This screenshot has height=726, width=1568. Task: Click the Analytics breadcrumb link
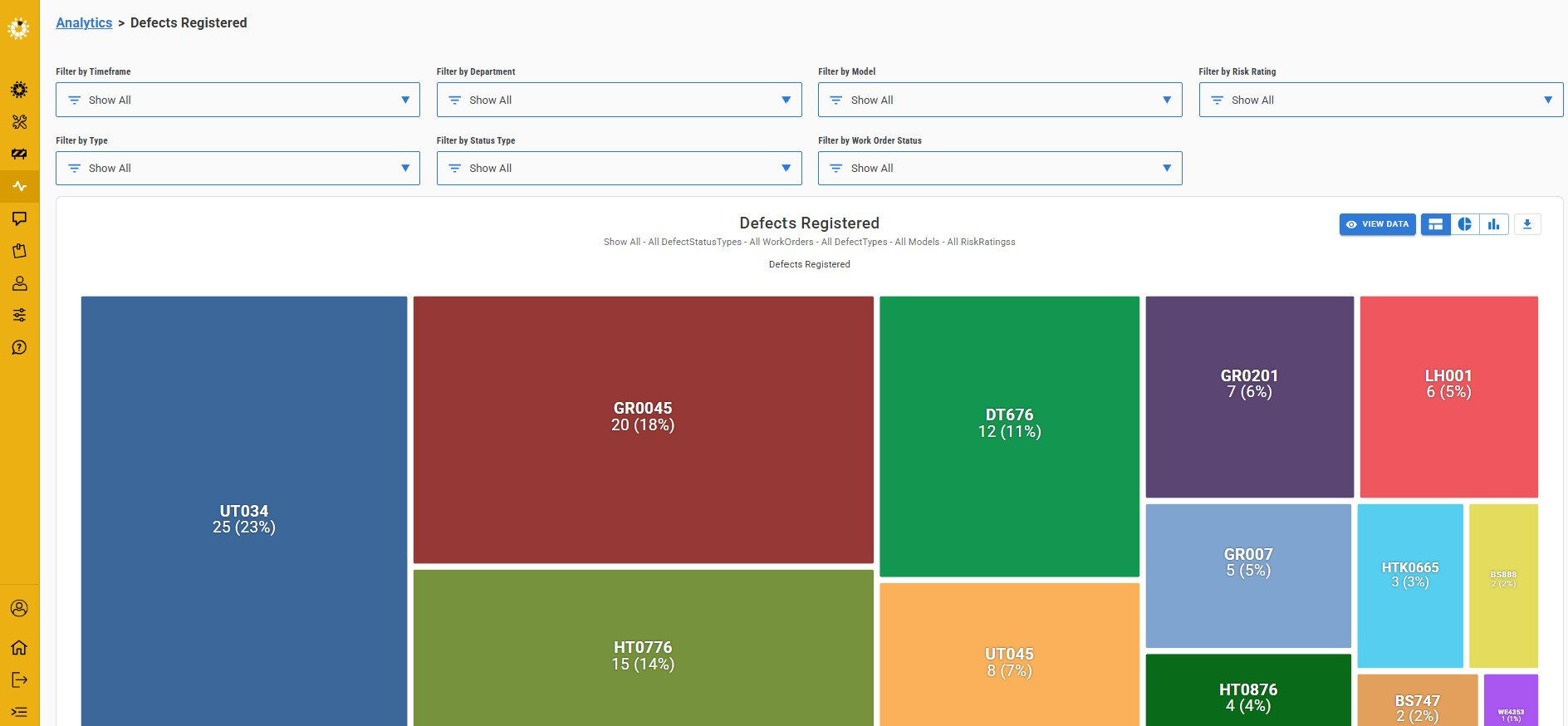pos(84,22)
